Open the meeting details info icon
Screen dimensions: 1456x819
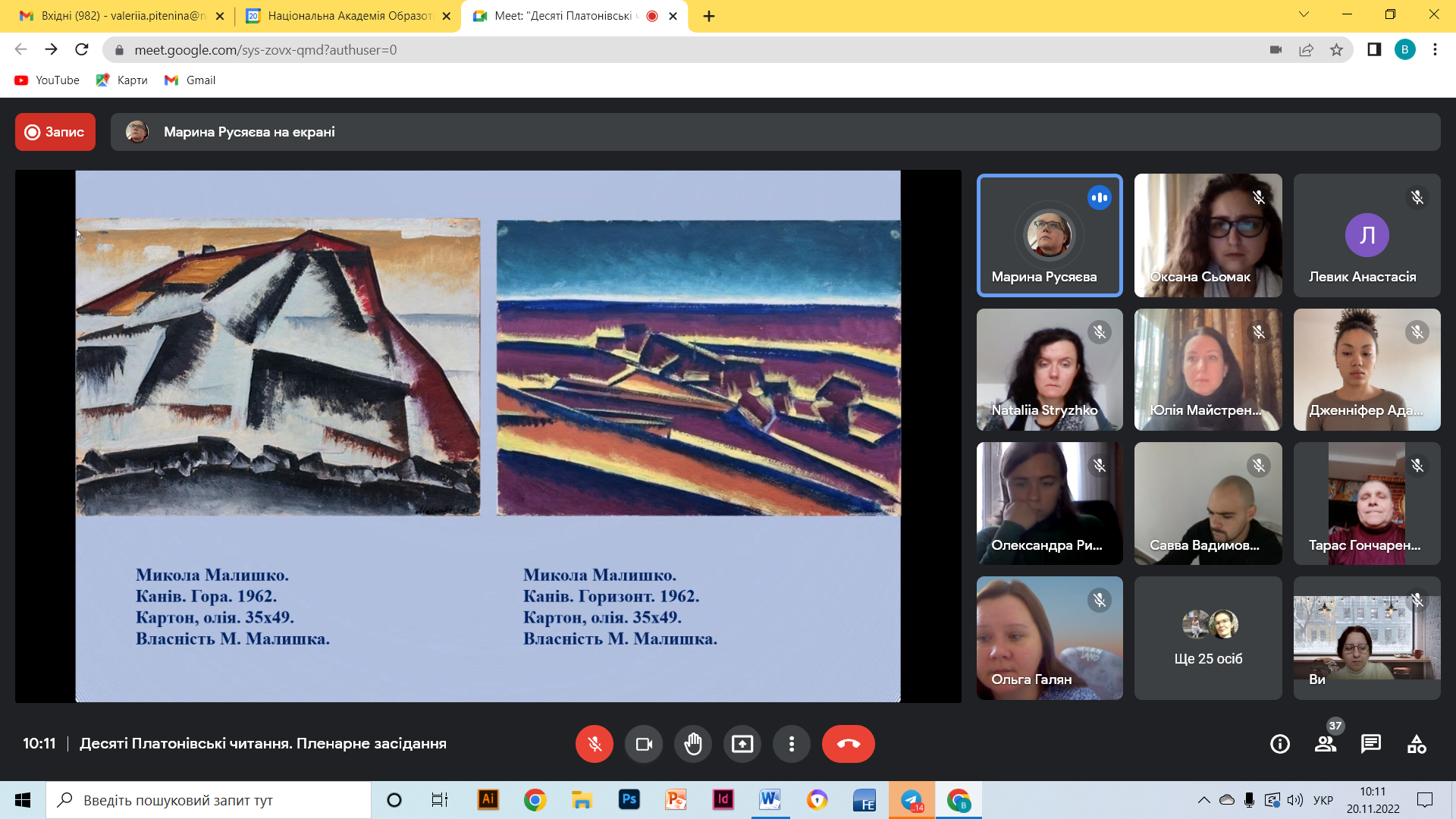coord(1280,744)
